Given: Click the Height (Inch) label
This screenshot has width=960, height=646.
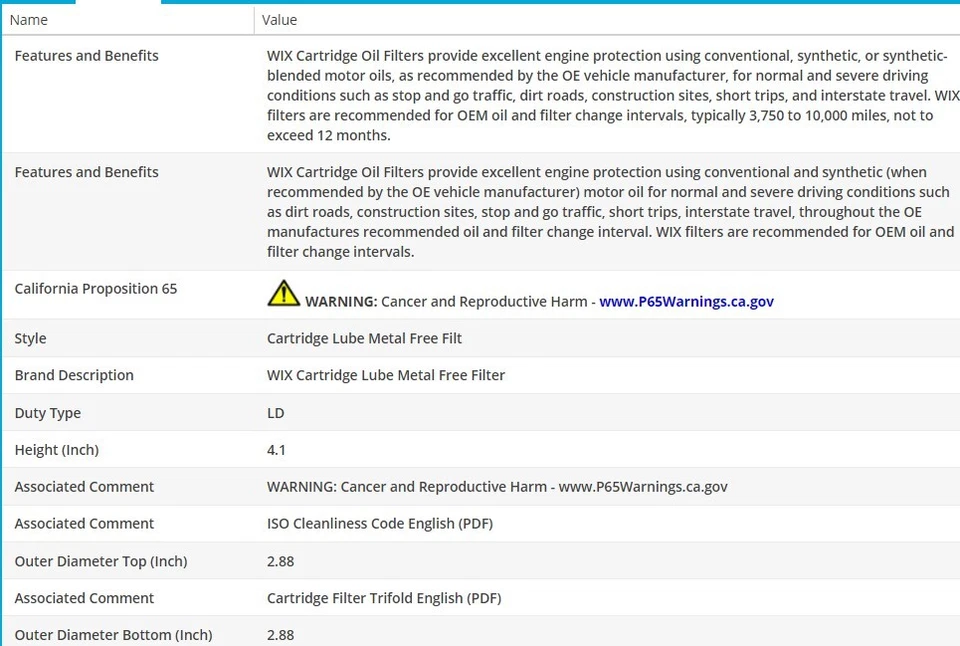Looking at the screenshot, I should pos(57,449).
